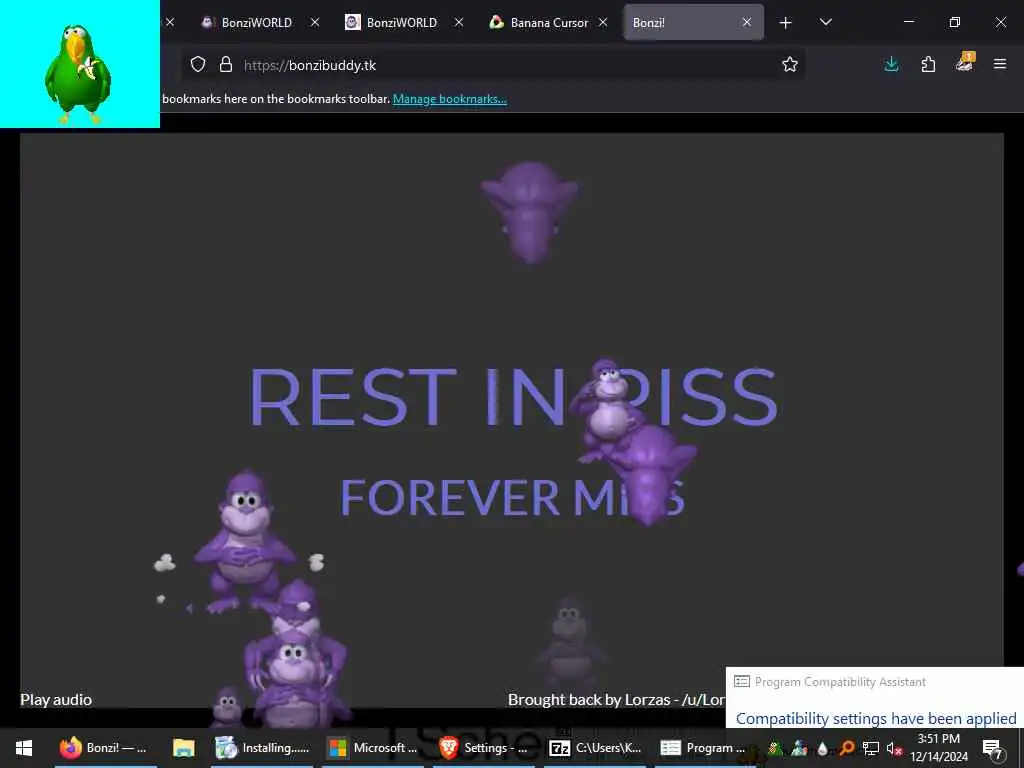
Task: Close the Banana Cursor tab
Action: [x=603, y=22]
